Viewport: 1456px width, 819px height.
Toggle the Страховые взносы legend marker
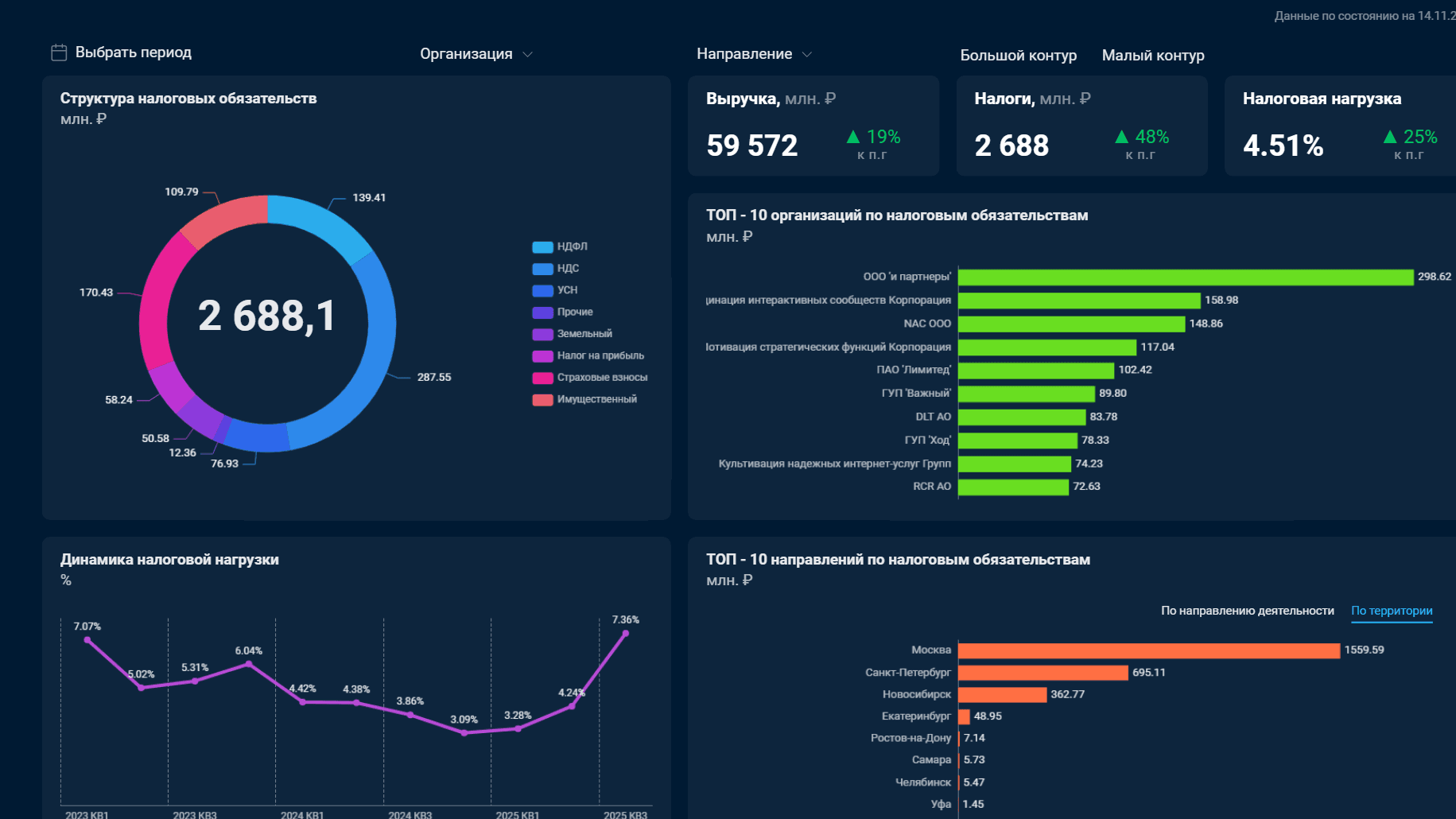[542, 378]
